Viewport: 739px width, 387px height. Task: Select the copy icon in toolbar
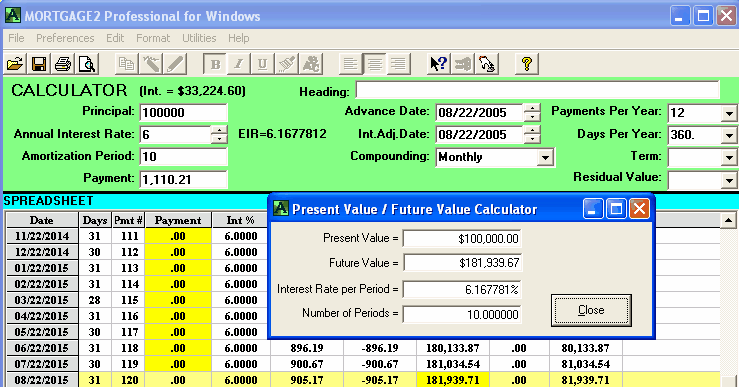coord(126,64)
